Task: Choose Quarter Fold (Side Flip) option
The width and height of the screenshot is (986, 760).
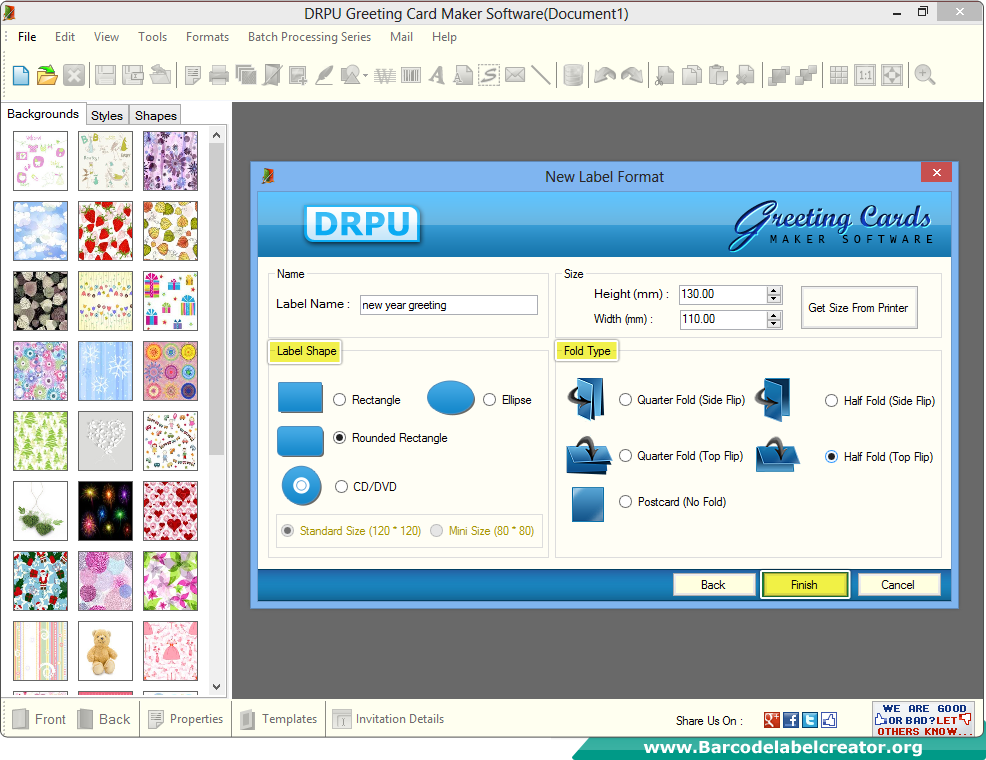Action: coord(625,400)
